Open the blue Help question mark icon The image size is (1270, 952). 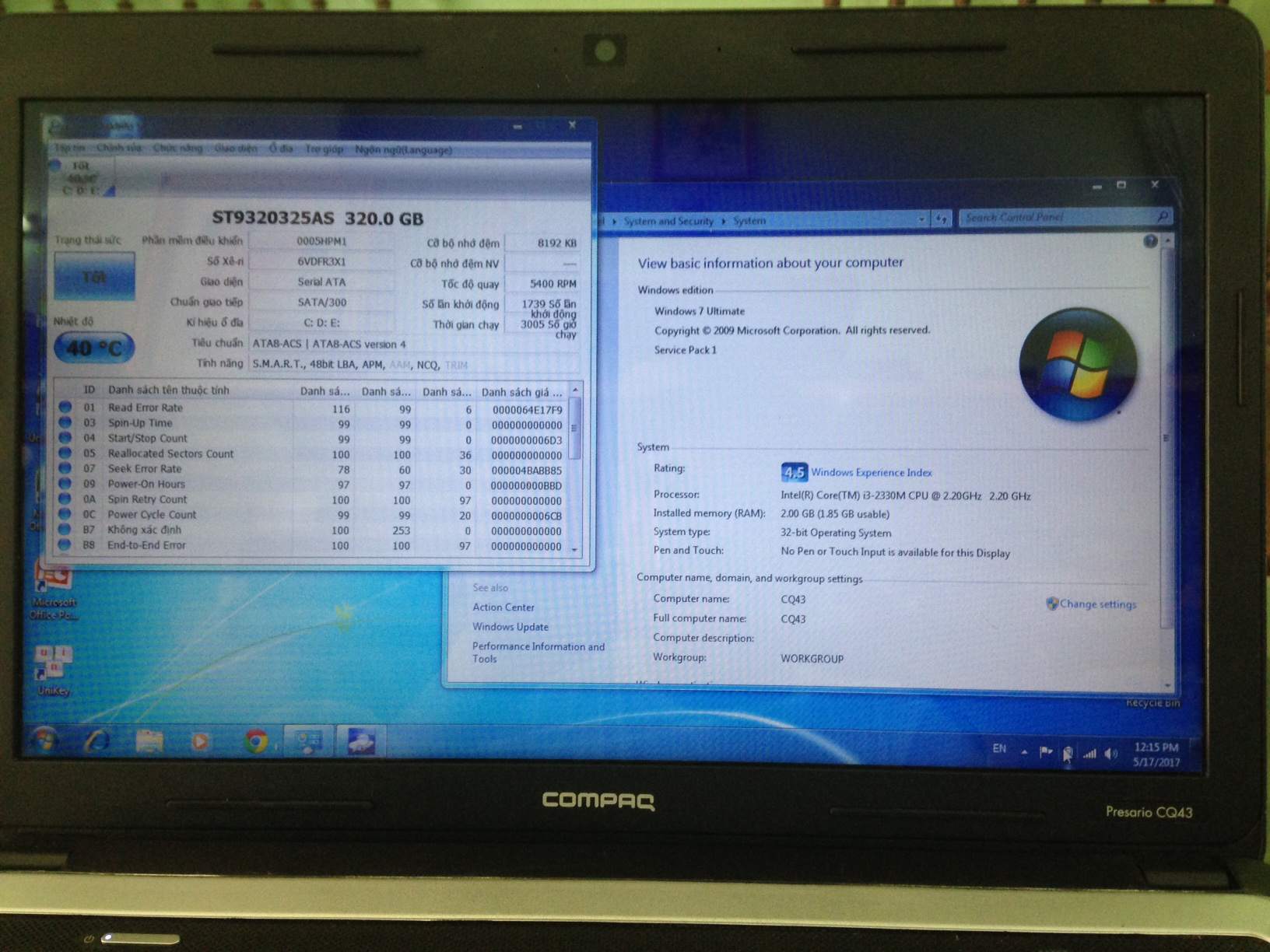pyautogui.click(x=1150, y=242)
